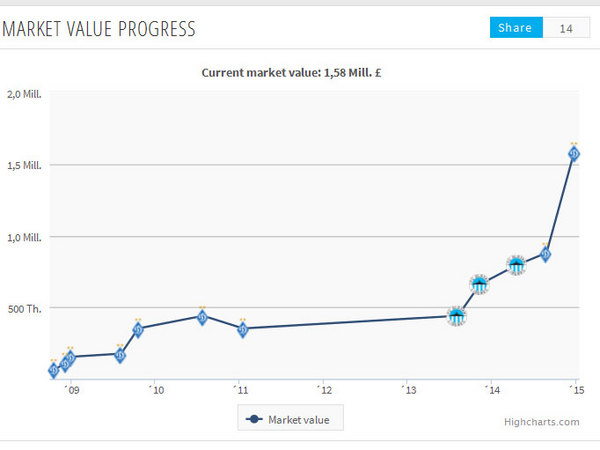Open the Highcharts.com credit link
This screenshot has height=450, width=600.
[x=542, y=422]
